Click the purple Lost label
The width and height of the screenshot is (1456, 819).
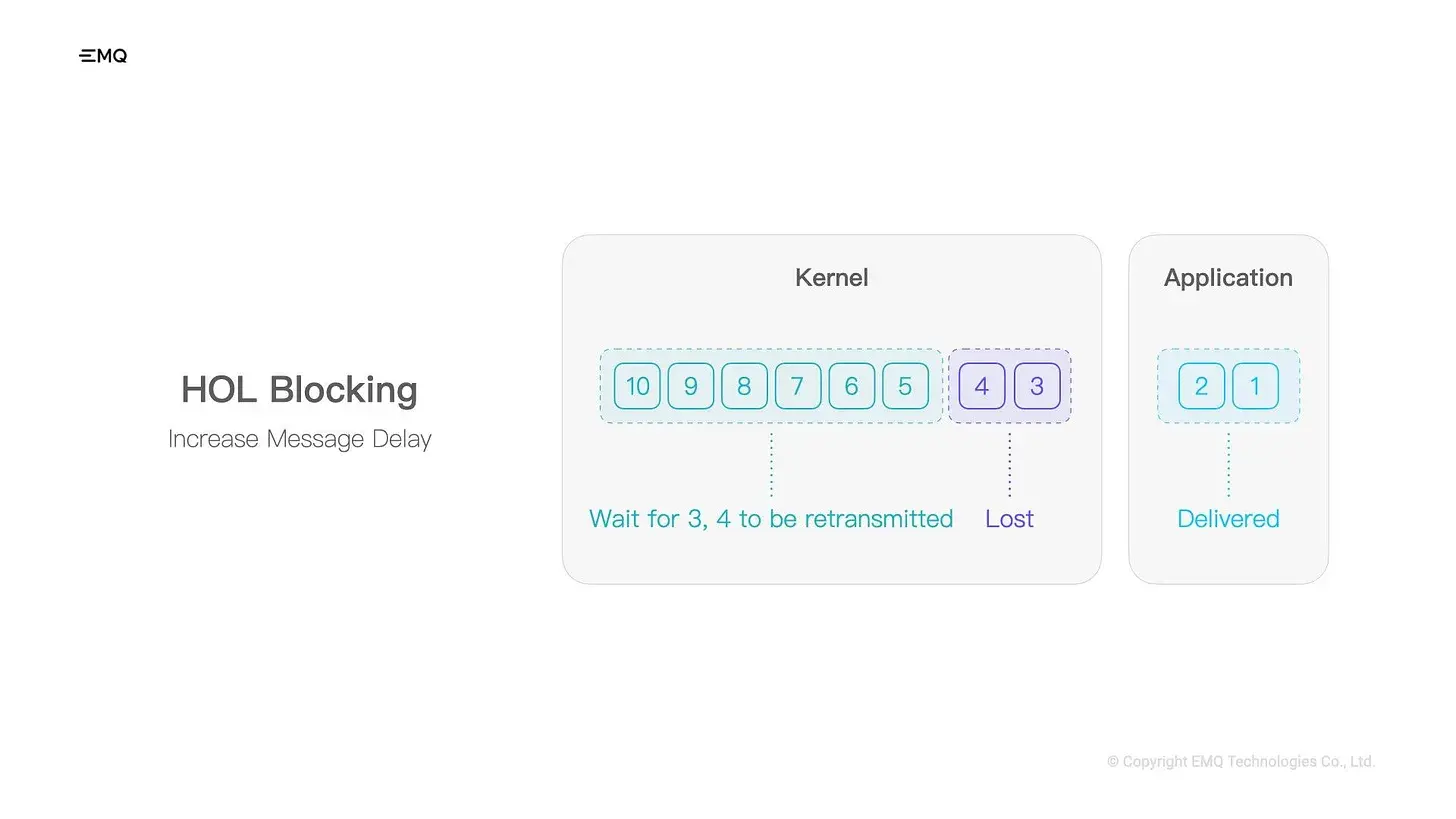tap(1009, 519)
